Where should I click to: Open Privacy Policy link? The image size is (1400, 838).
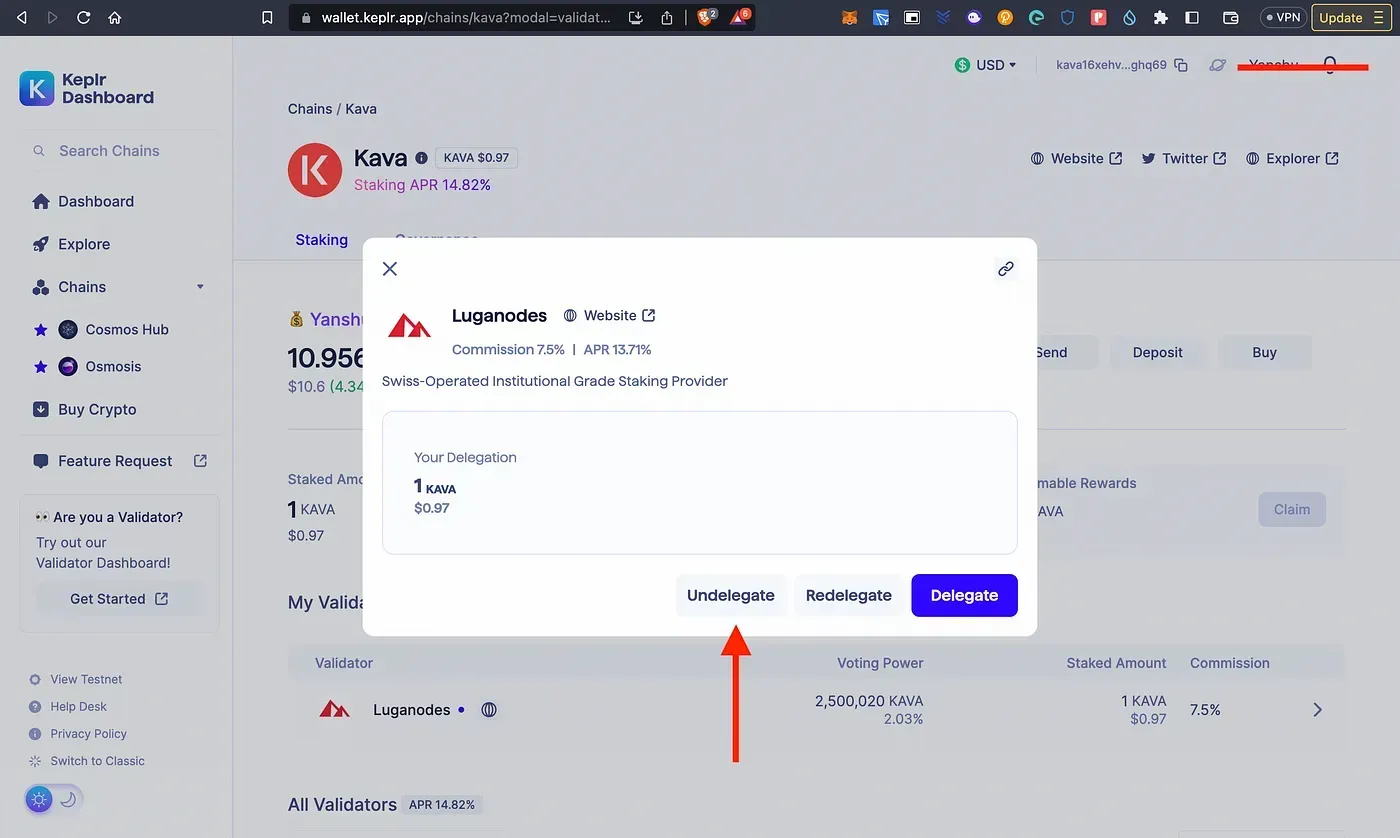78,734
